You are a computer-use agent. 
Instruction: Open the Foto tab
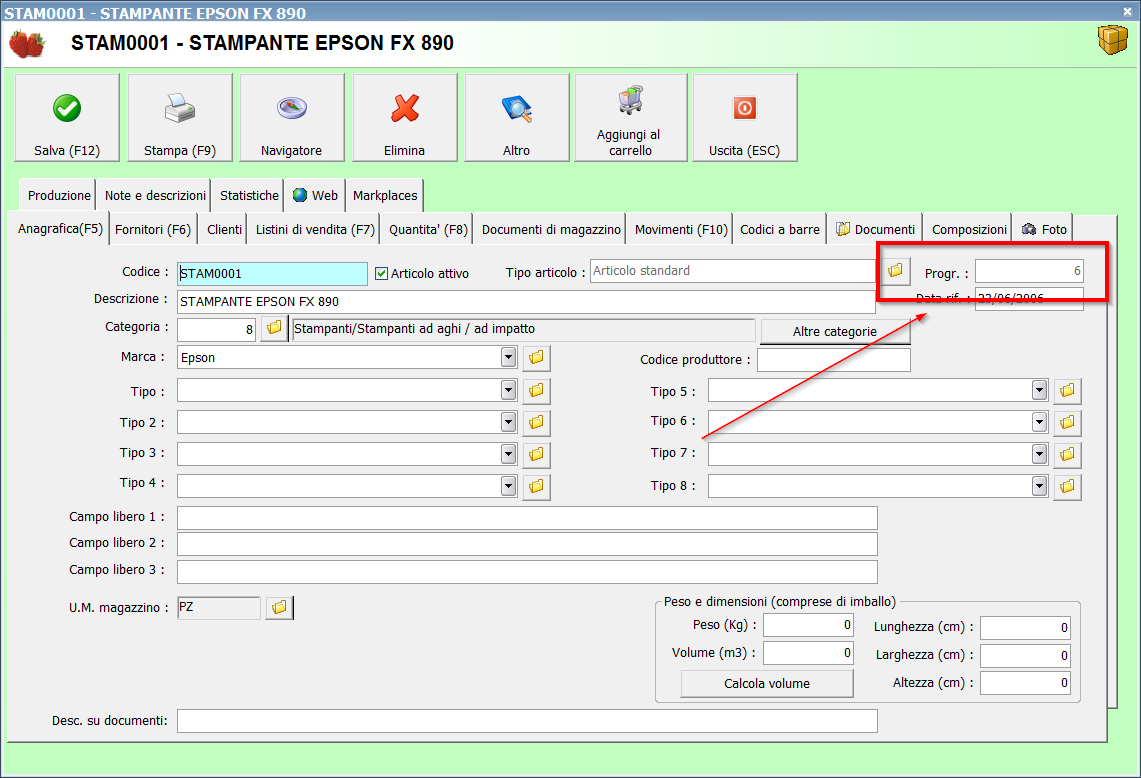(x=1043, y=229)
